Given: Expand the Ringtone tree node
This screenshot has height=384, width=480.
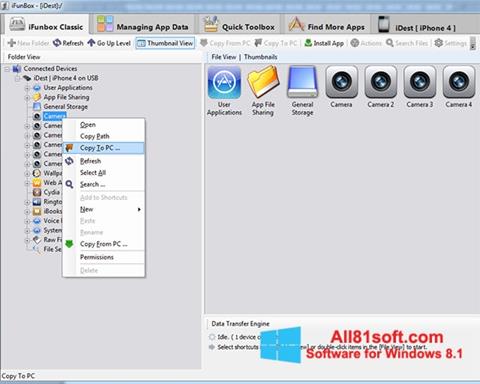Looking at the screenshot, I should click(27, 202).
